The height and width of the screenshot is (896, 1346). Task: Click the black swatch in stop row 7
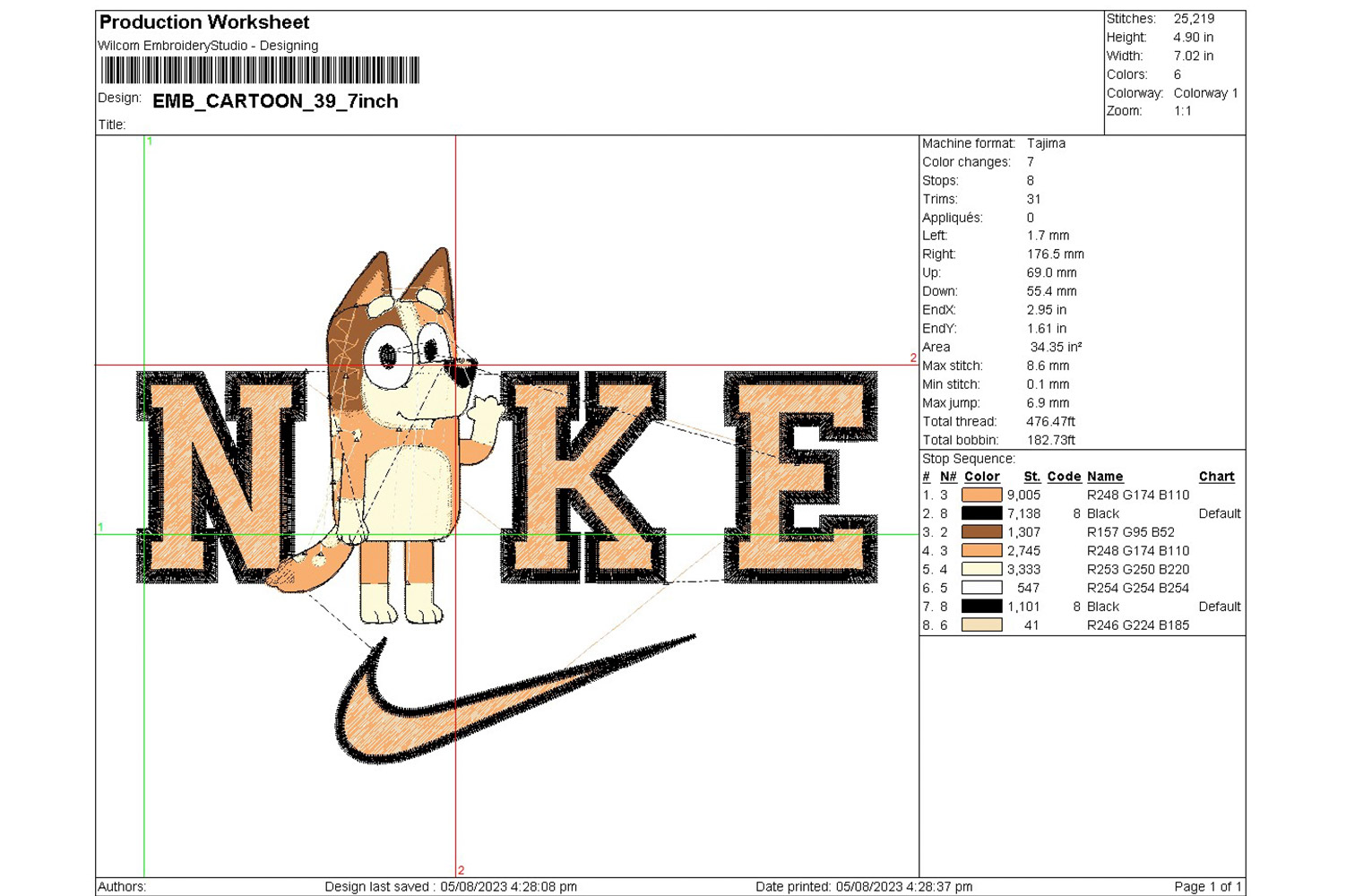[x=981, y=607]
